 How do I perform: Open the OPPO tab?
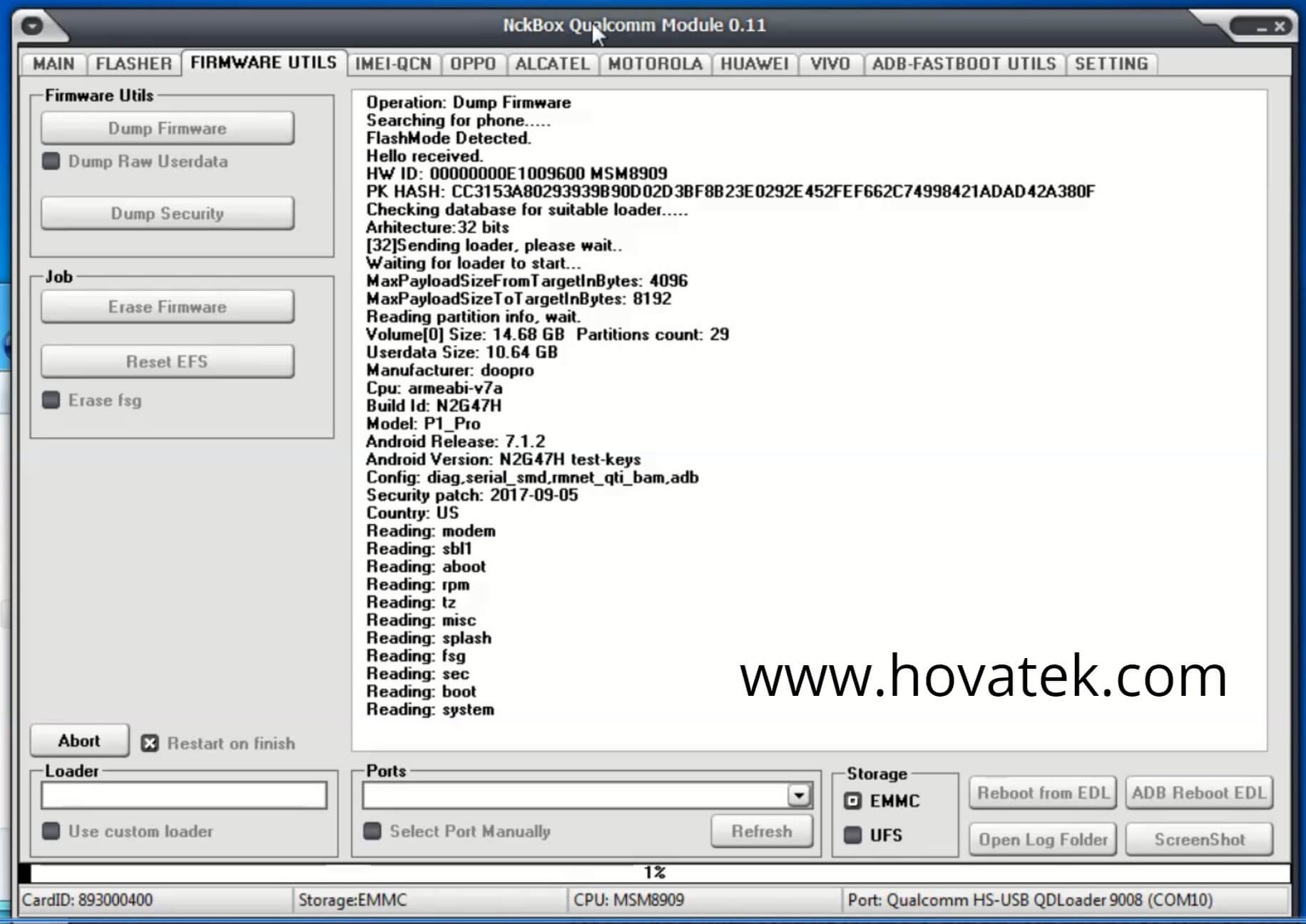pos(473,64)
